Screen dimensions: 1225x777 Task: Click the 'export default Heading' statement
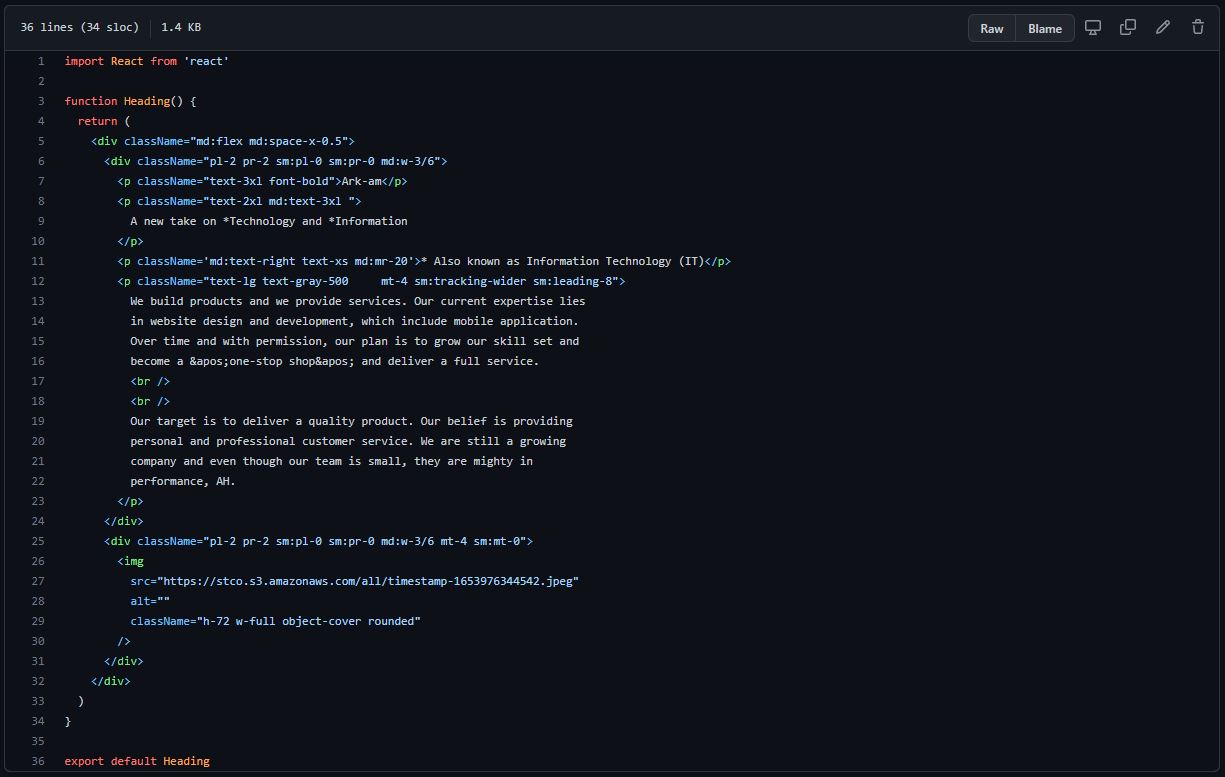coord(137,761)
